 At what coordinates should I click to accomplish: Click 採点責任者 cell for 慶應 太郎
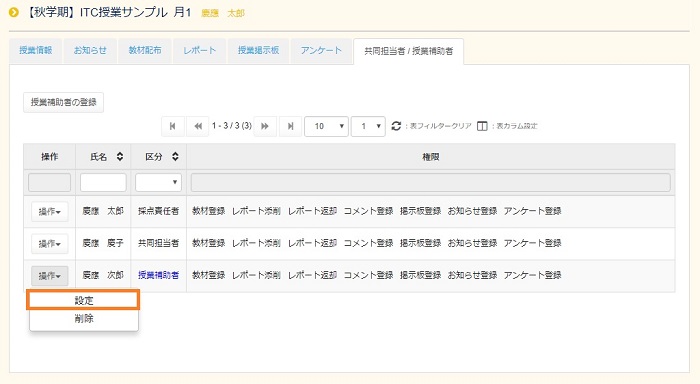click(x=158, y=211)
